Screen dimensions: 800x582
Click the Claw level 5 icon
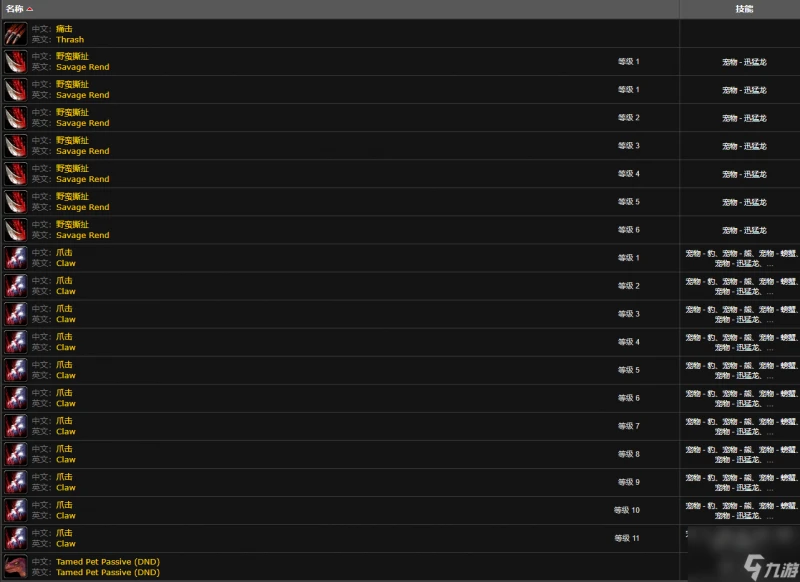pyautogui.click(x=15, y=370)
